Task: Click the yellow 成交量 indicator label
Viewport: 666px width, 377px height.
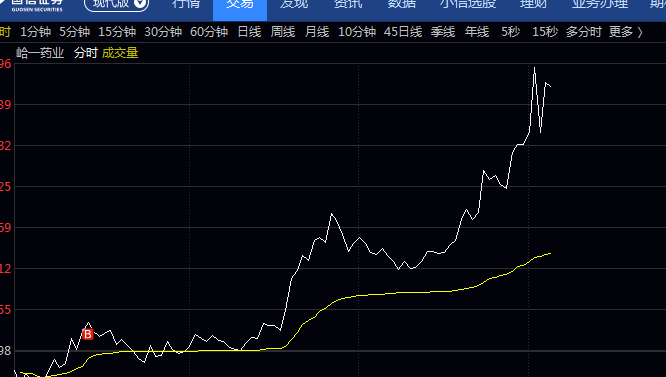Action: tap(120, 53)
